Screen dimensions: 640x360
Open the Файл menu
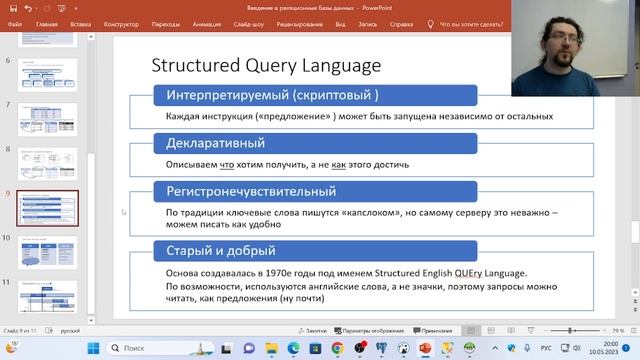click(15, 24)
